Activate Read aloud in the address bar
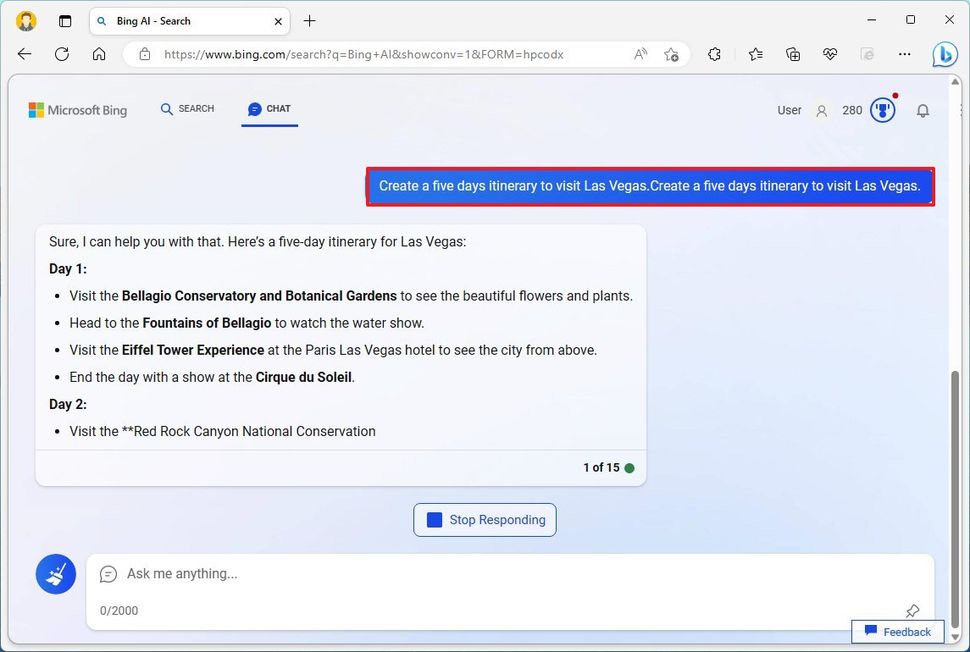The image size is (970, 652). tap(639, 54)
